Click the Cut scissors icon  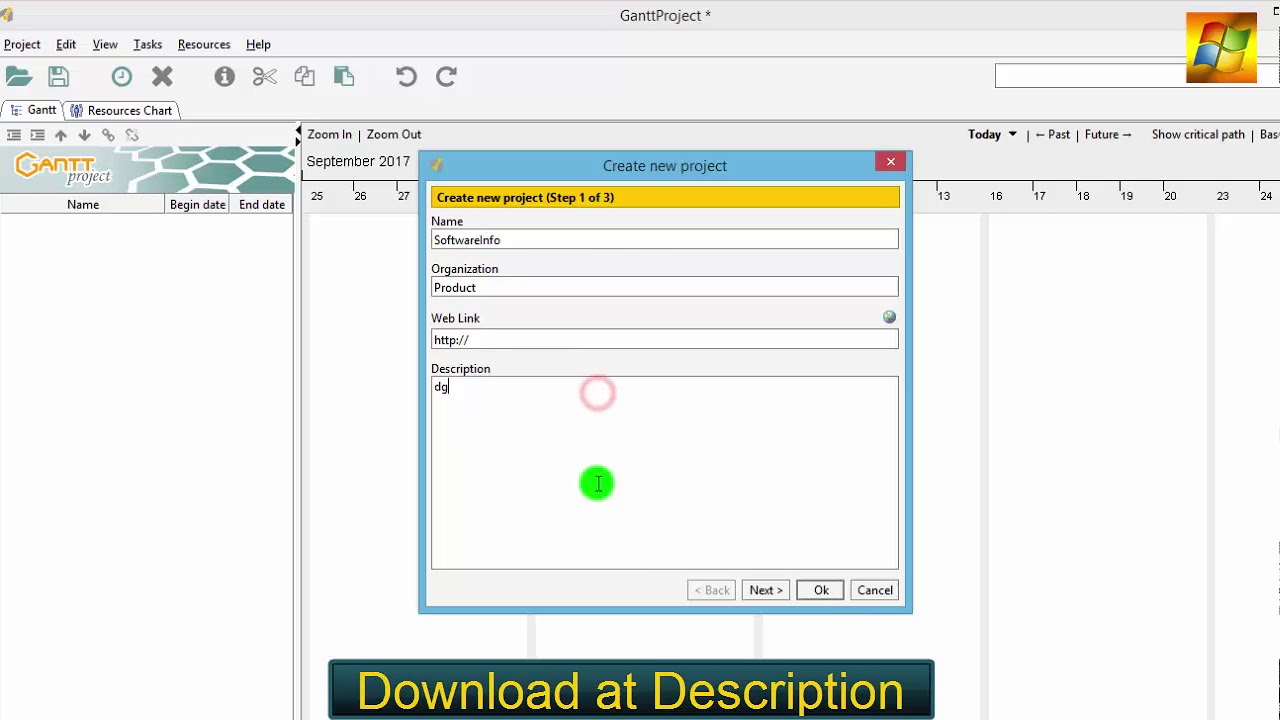click(265, 76)
